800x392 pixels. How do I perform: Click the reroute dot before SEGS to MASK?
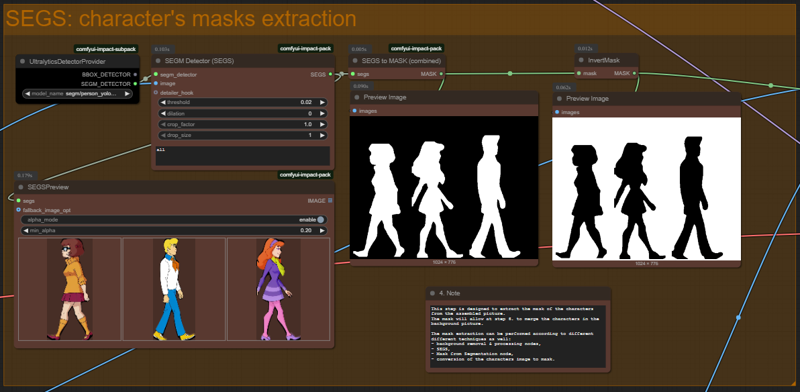pyautogui.click(x=342, y=74)
